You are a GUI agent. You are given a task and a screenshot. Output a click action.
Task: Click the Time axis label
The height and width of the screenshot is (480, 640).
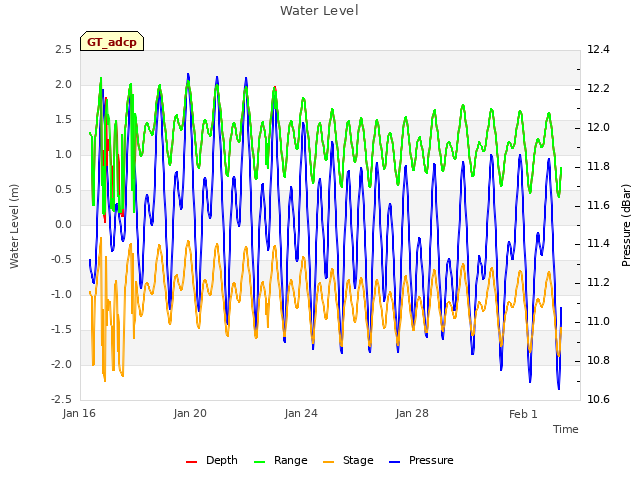tap(566, 429)
